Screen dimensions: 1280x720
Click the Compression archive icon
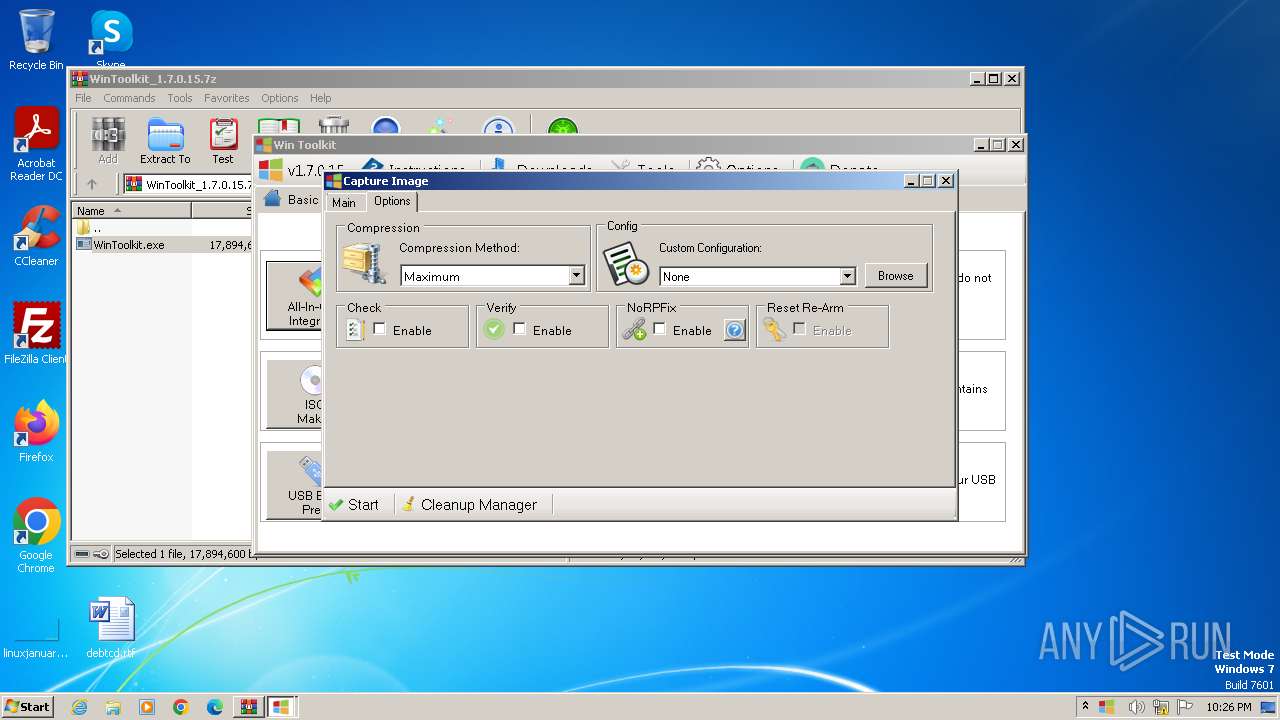click(x=363, y=263)
